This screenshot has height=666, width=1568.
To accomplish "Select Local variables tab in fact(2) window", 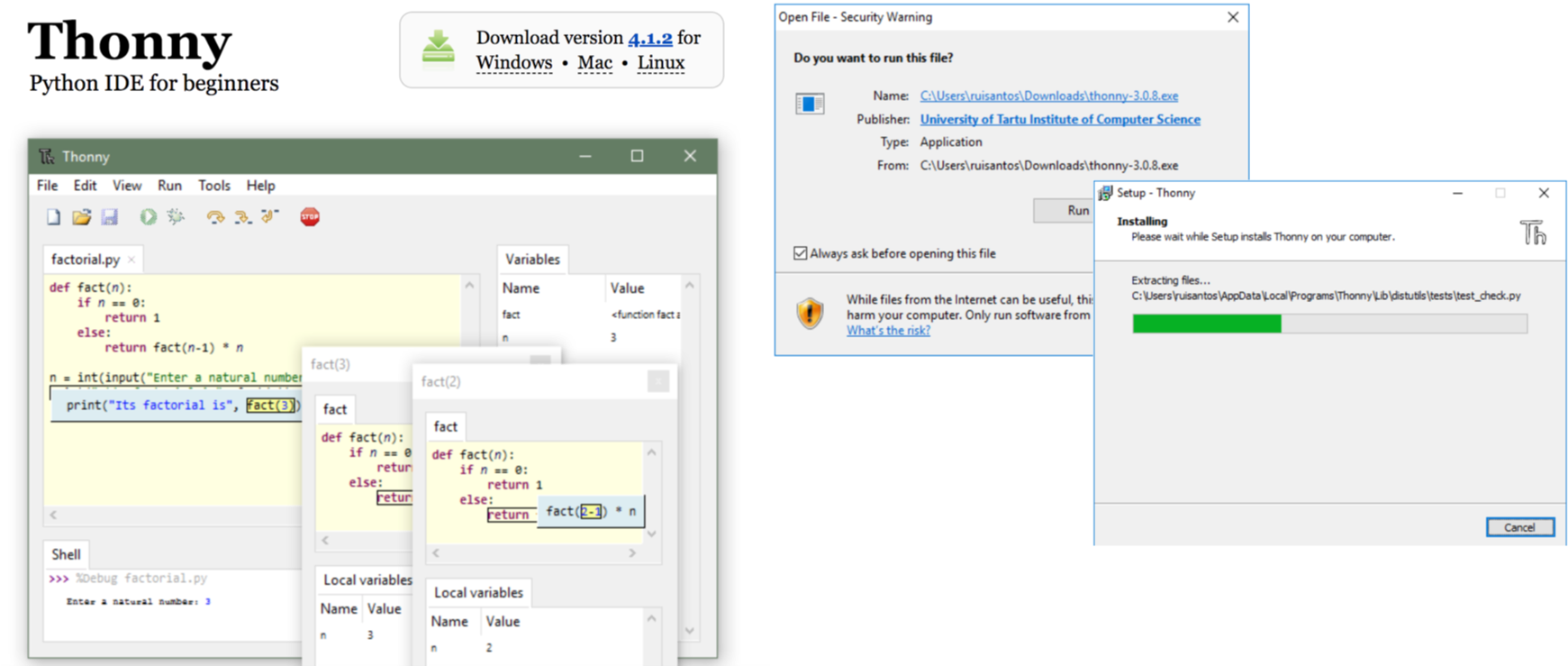I will click(478, 592).
